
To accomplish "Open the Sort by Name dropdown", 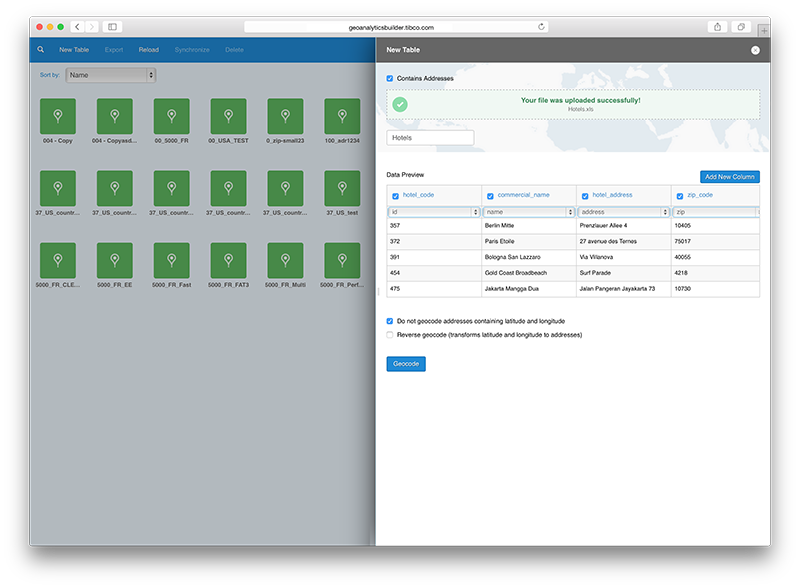I will click(111, 75).
